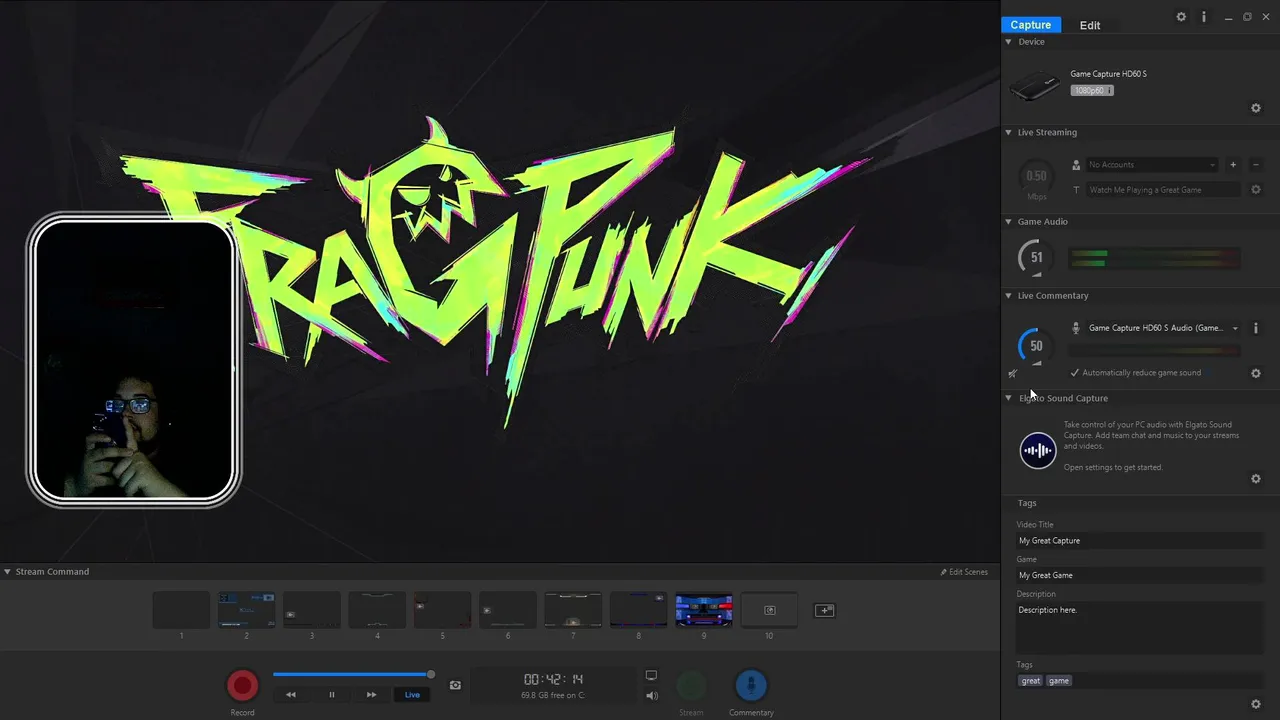The image size is (1280, 720).
Task: Take a screenshot with the camera icon
Action: point(455,685)
